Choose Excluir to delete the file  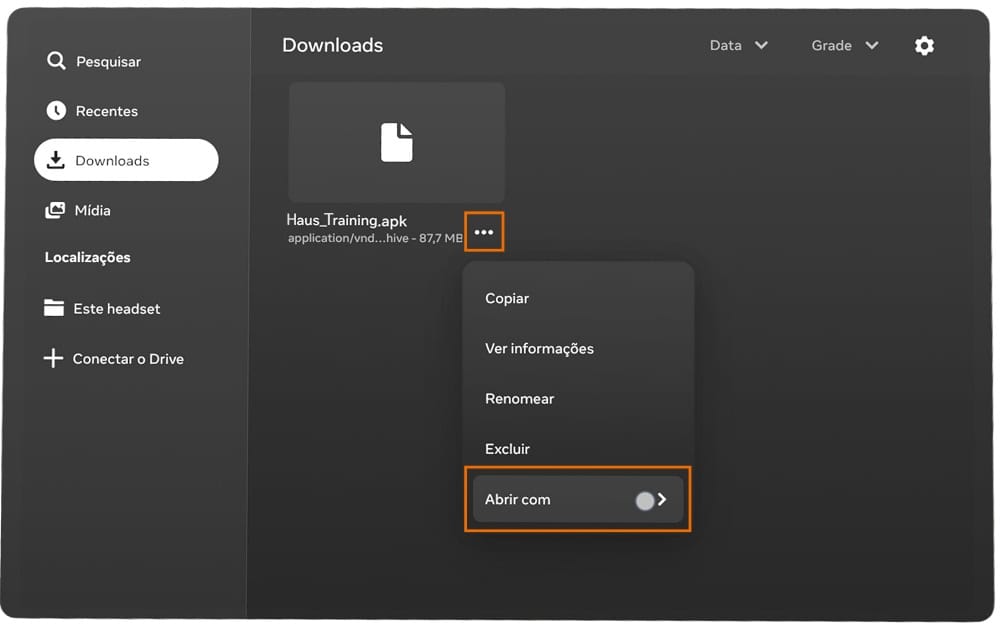507,449
